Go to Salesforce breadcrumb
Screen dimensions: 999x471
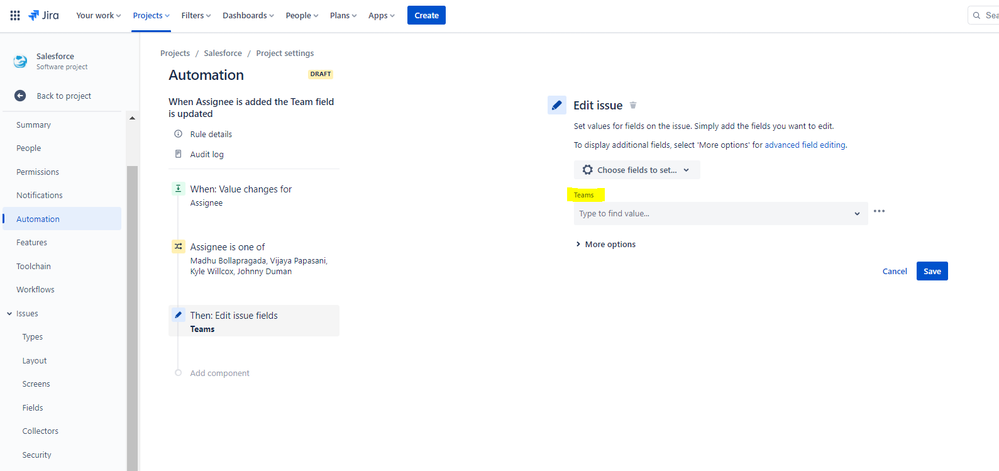click(x=223, y=53)
